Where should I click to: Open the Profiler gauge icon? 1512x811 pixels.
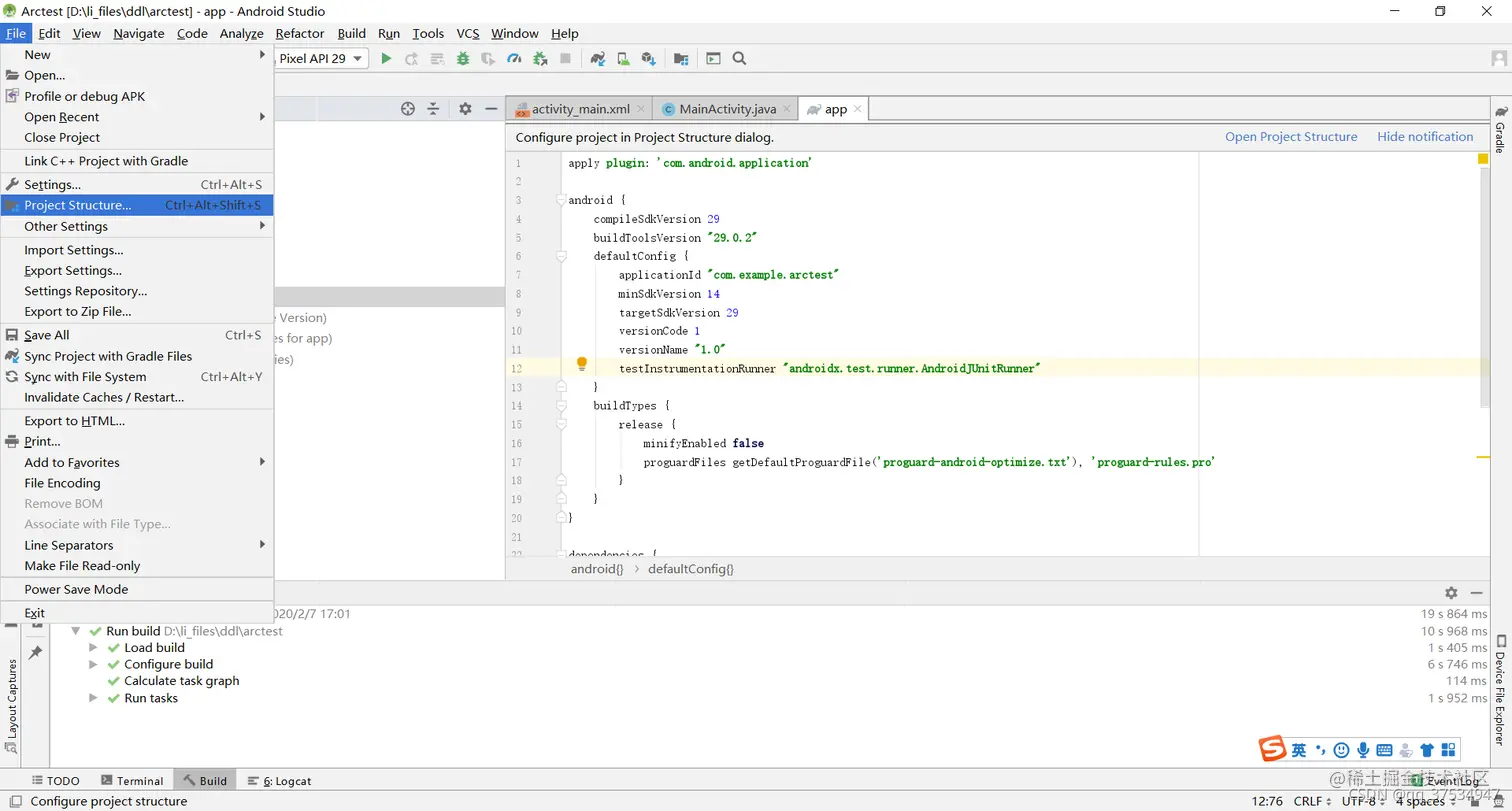(514, 59)
